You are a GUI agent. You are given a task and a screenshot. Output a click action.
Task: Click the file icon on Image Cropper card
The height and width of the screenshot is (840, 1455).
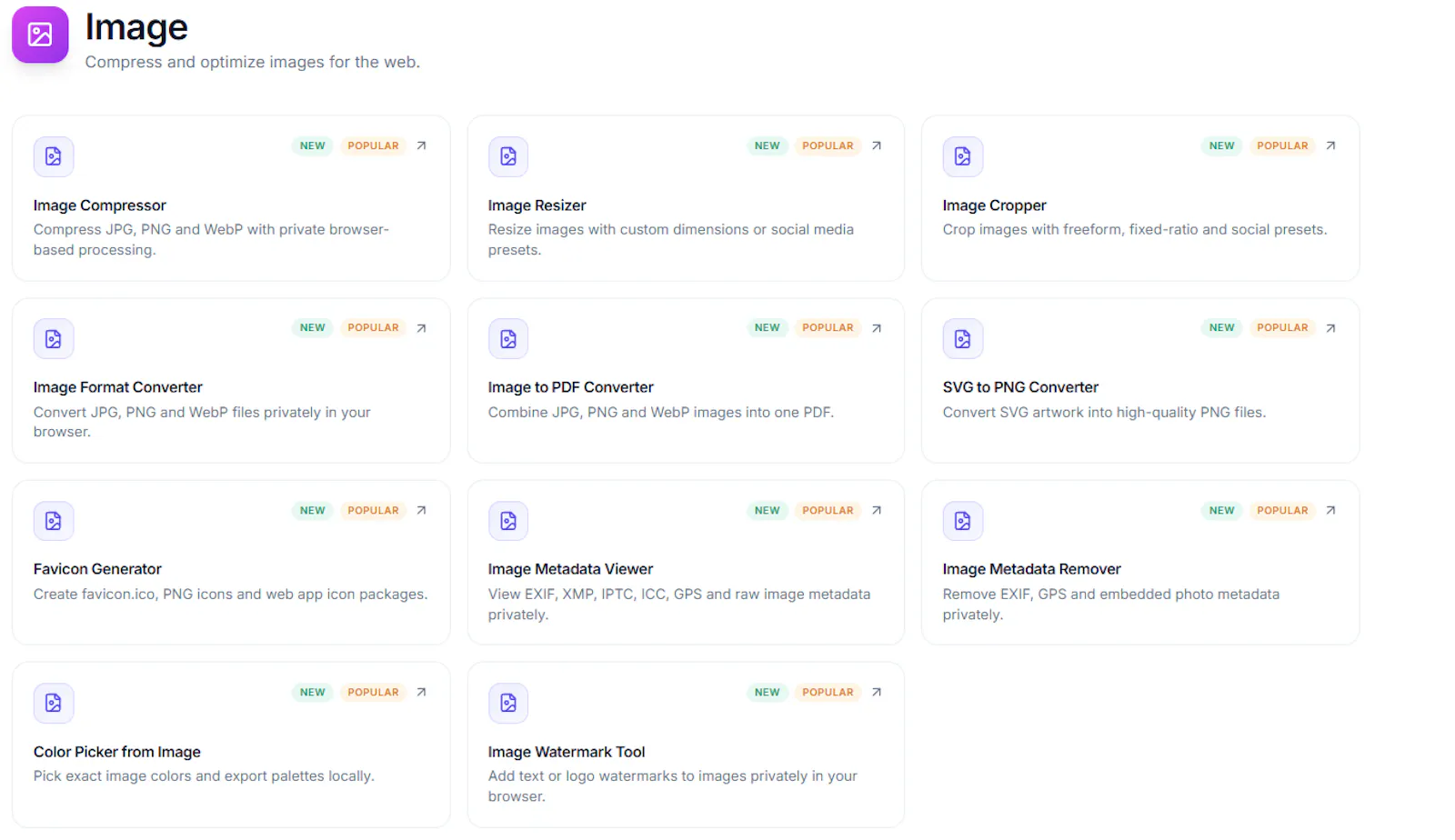coord(963,156)
